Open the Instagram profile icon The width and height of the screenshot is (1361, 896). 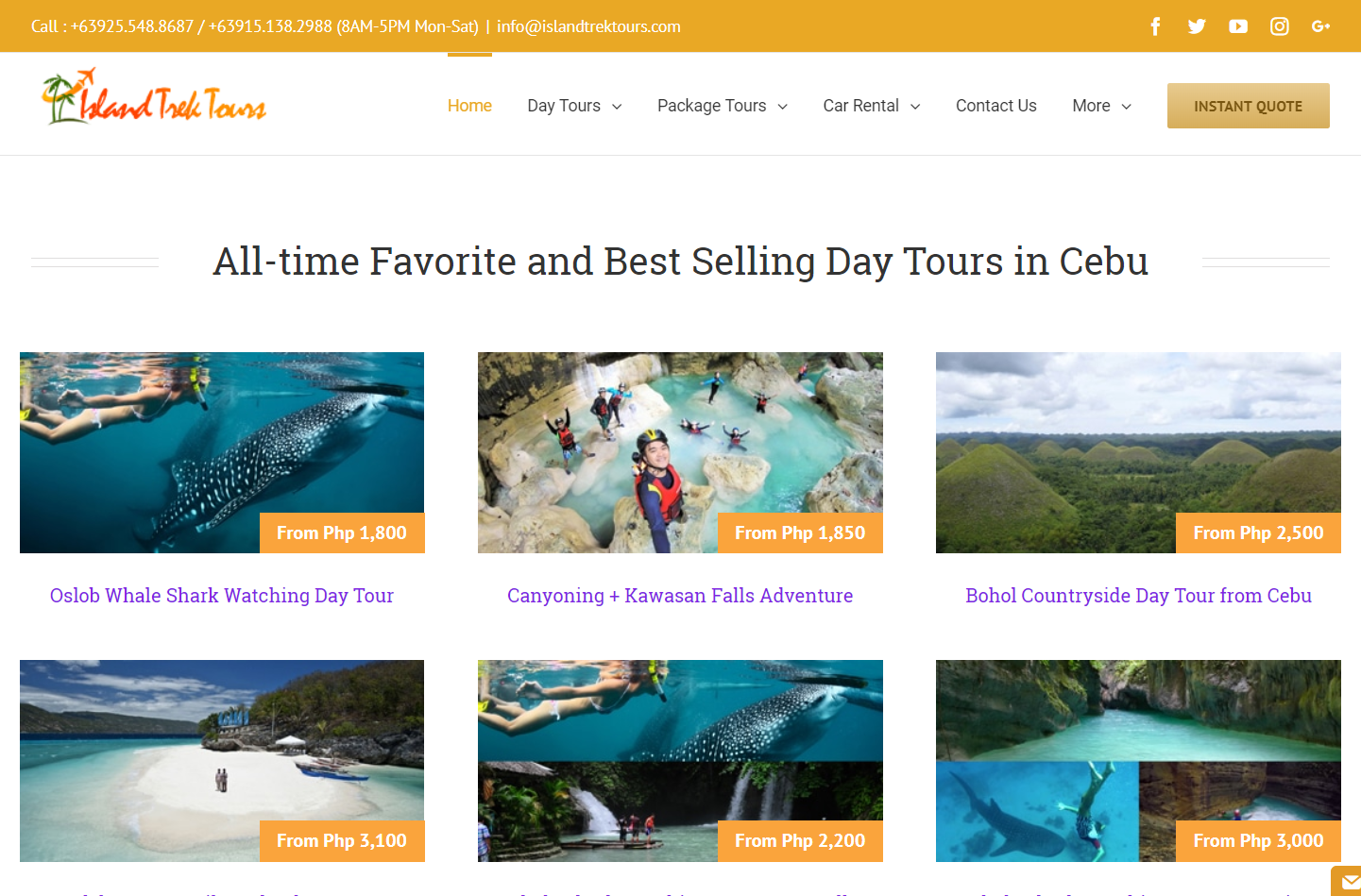[1280, 26]
